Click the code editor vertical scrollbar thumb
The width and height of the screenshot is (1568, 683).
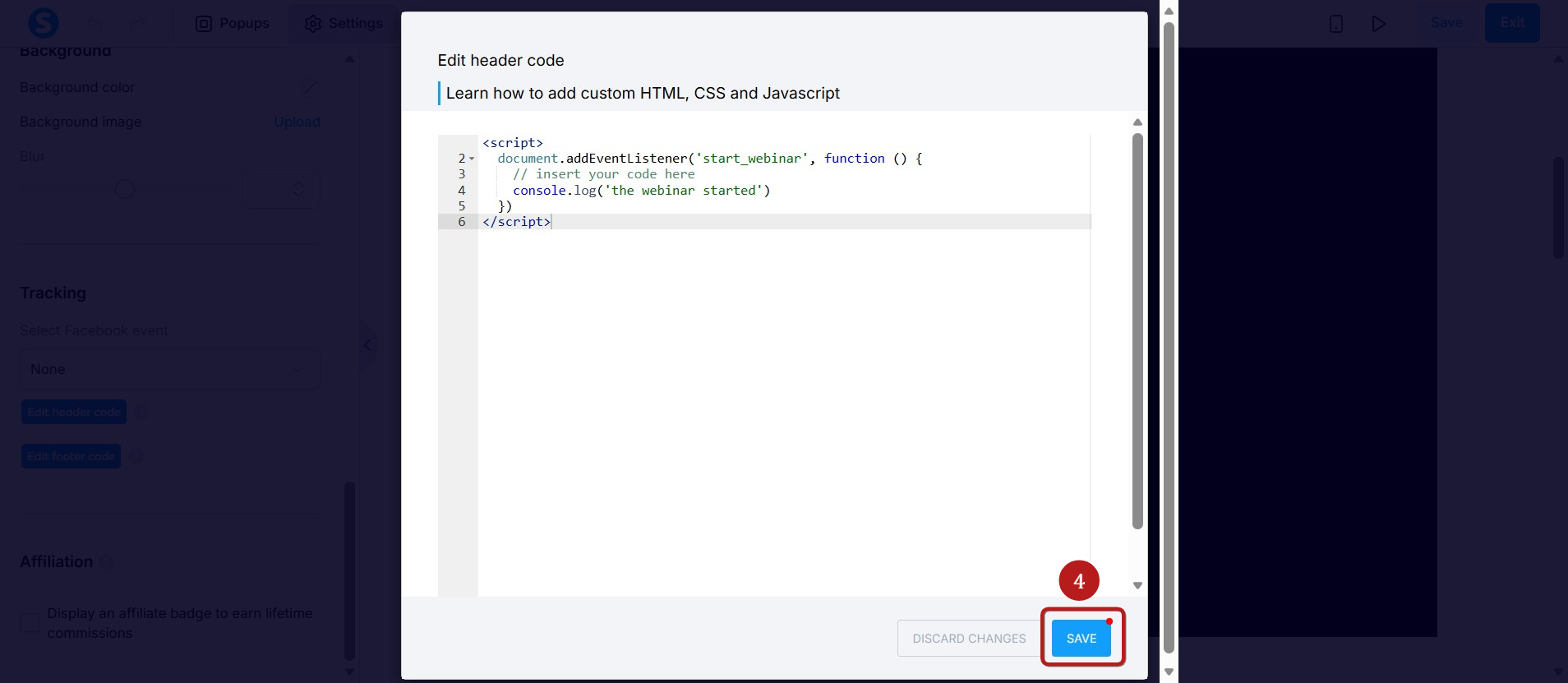tap(1137, 331)
